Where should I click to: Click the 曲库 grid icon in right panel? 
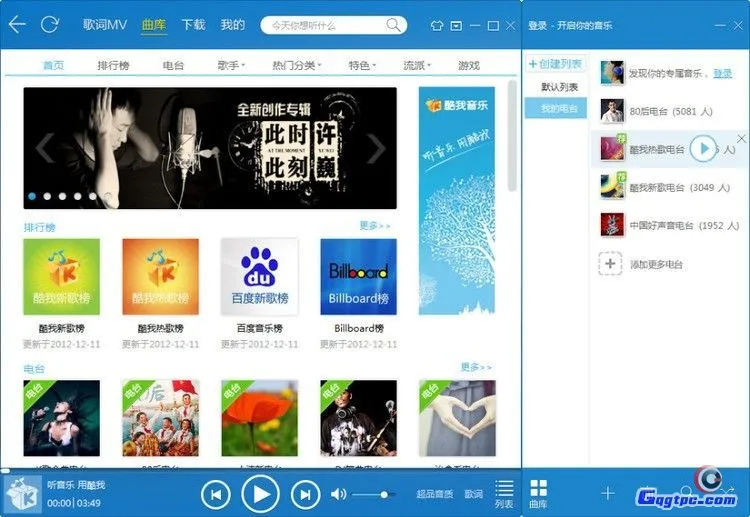pyautogui.click(x=539, y=492)
